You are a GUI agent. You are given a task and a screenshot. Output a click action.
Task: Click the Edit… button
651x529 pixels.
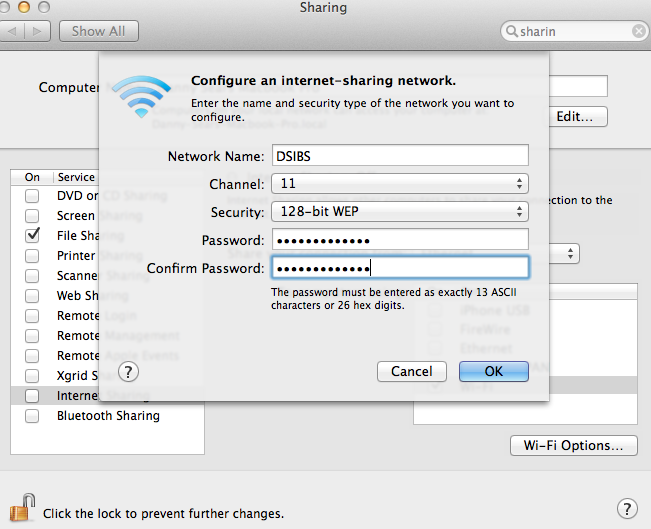pos(576,117)
